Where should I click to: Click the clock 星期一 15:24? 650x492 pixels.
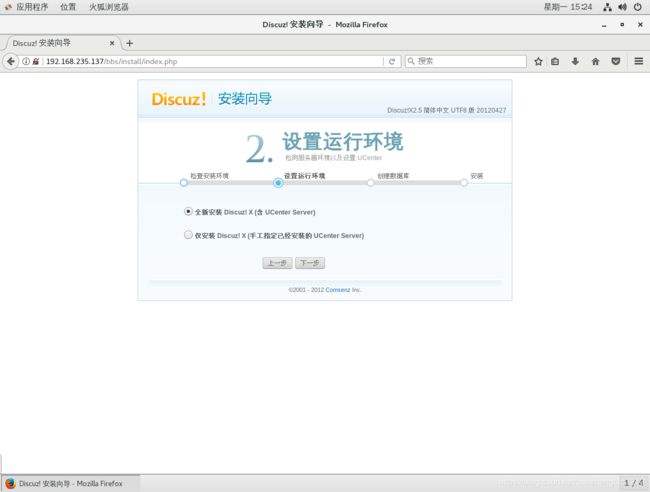tap(568, 7)
